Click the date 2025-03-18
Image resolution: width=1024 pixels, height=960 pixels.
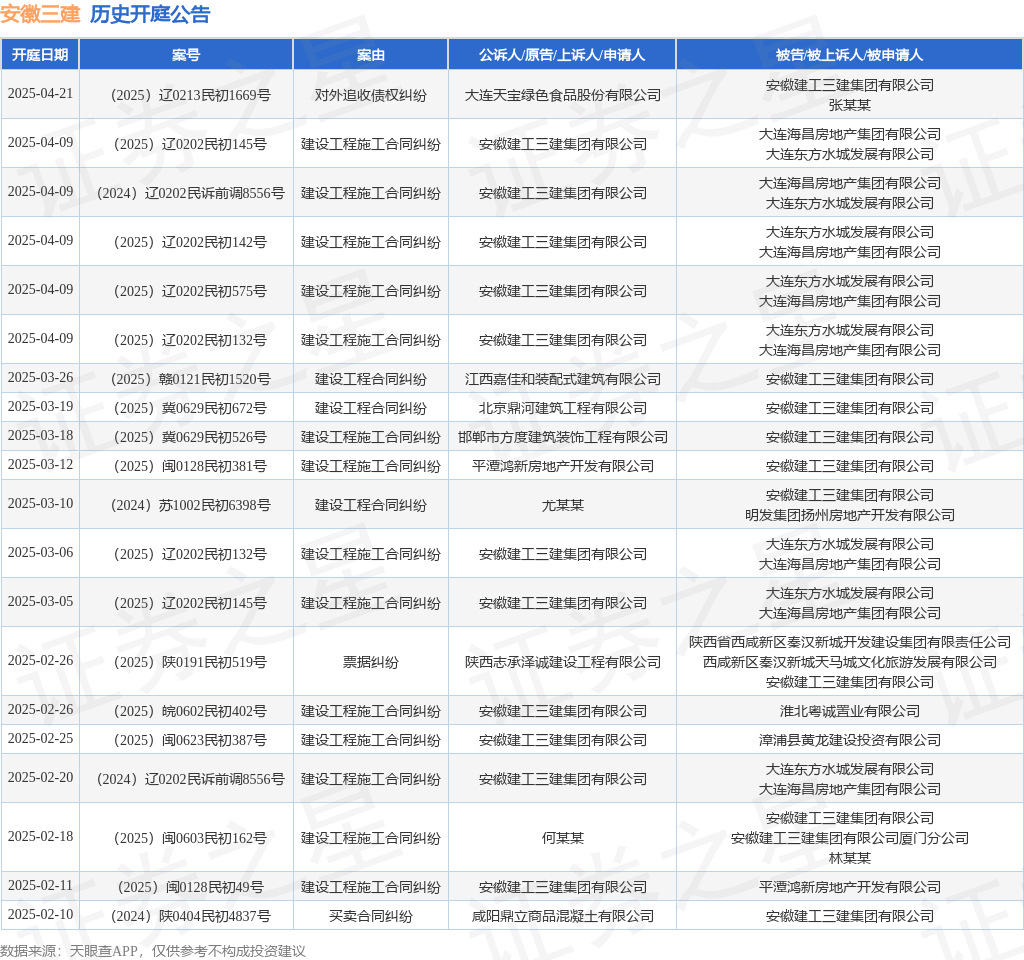40,435
